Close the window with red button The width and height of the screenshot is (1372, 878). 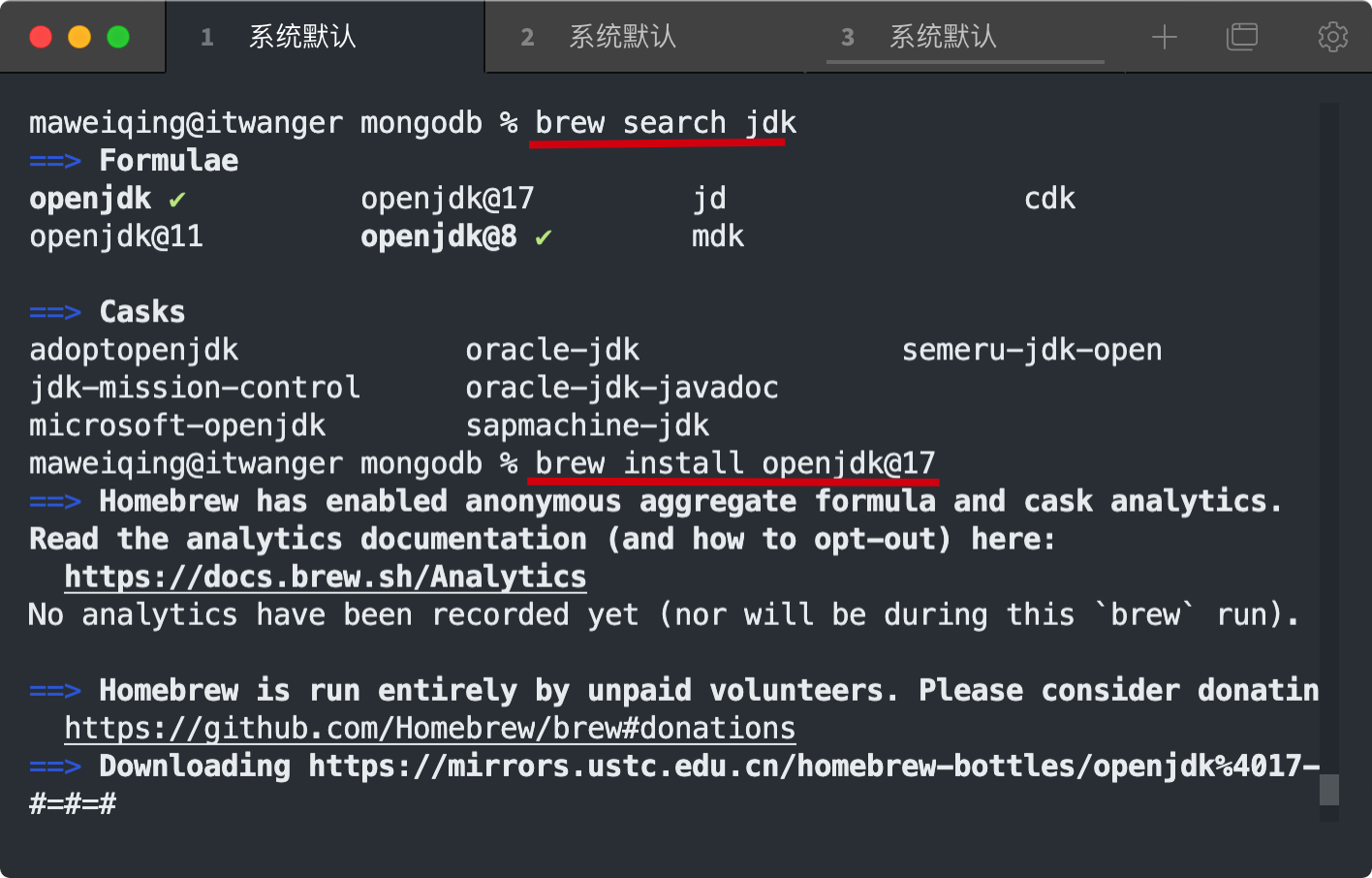point(41,38)
